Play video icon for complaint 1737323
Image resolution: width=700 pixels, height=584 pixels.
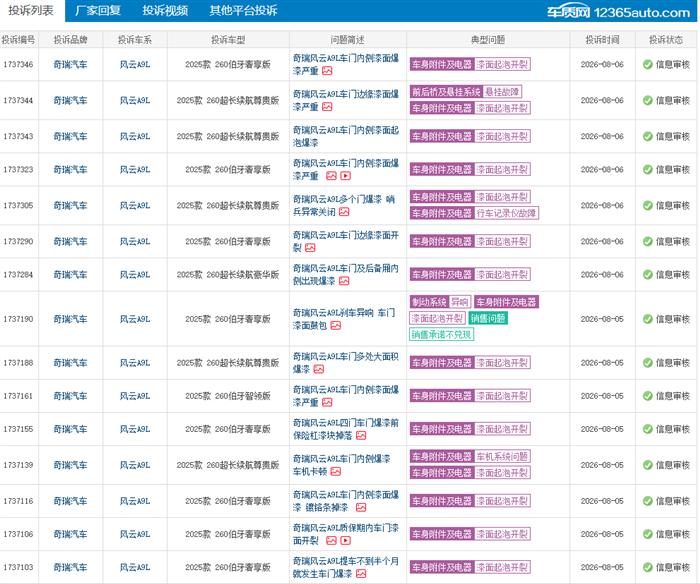click(346, 176)
